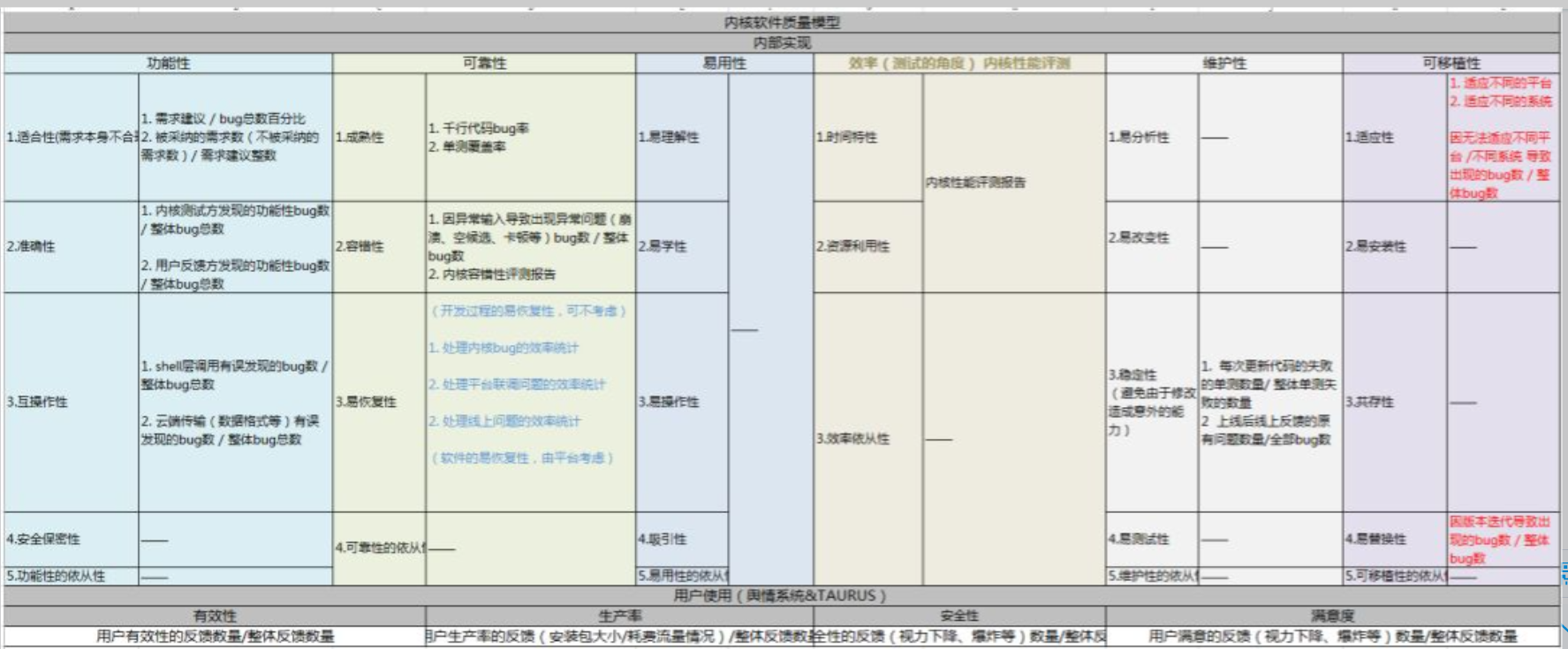Screen dimensions: 1568x649
Task: Click cell 1.适合性(需求本身不合
Action: 71,137
